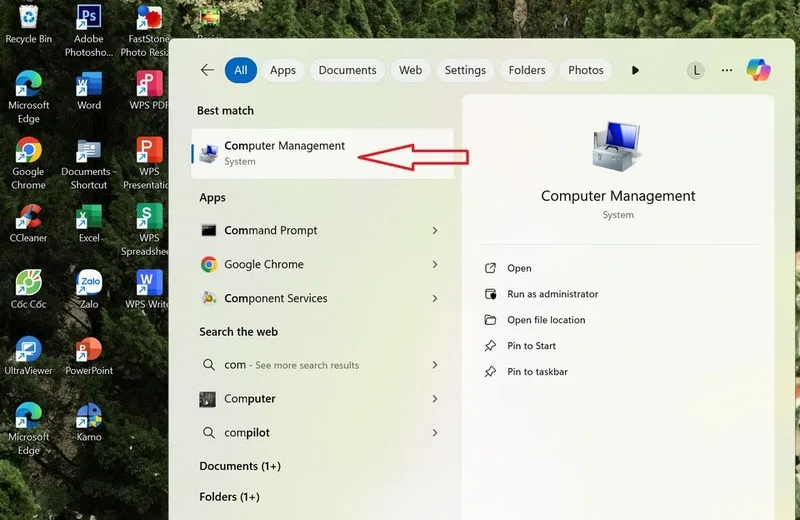Click large Computer Management icon in preview pane
Image resolution: width=800 pixels, height=520 pixels.
617,146
